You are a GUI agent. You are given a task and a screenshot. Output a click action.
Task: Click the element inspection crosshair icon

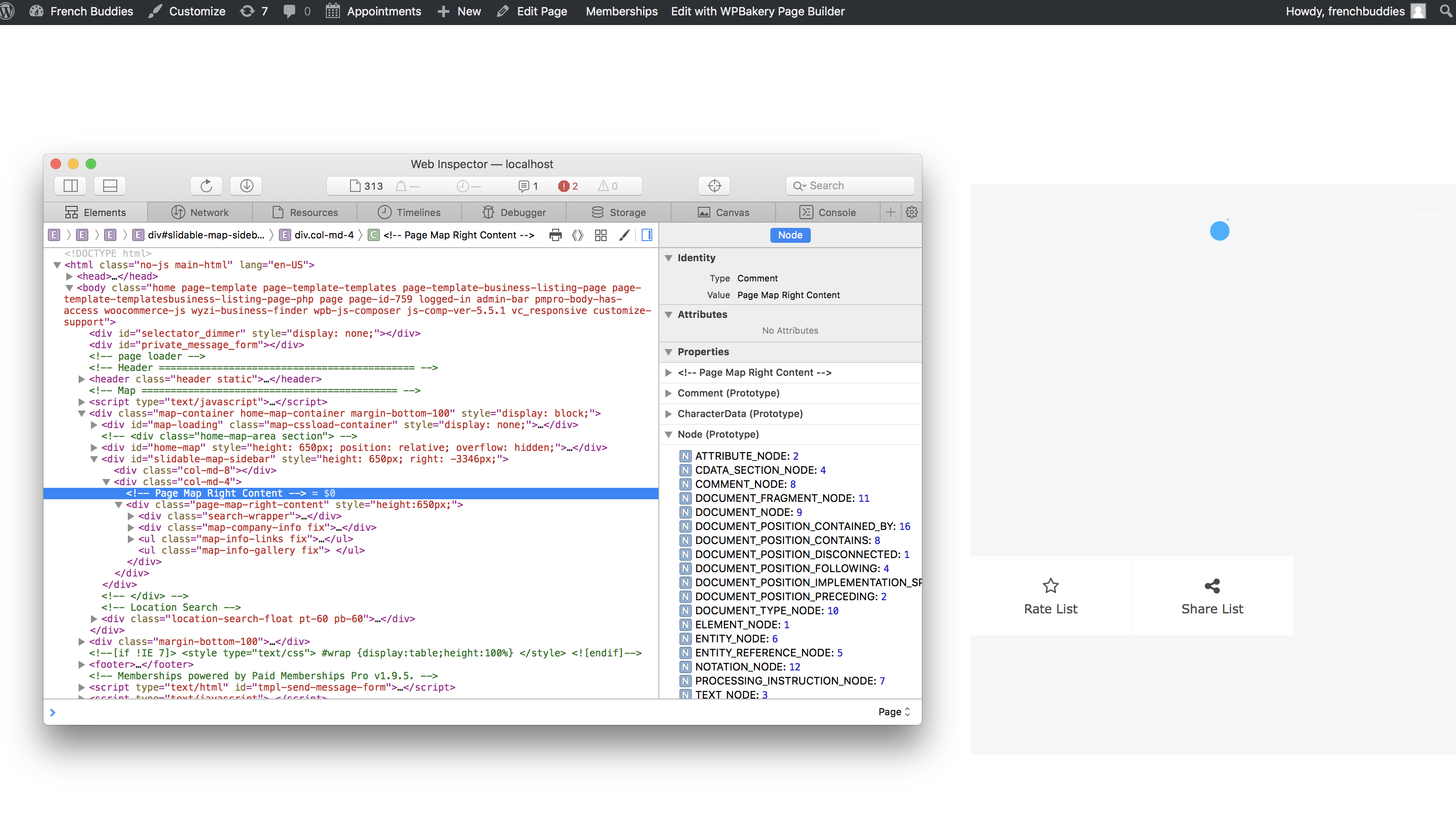pyautogui.click(x=714, y=185)
